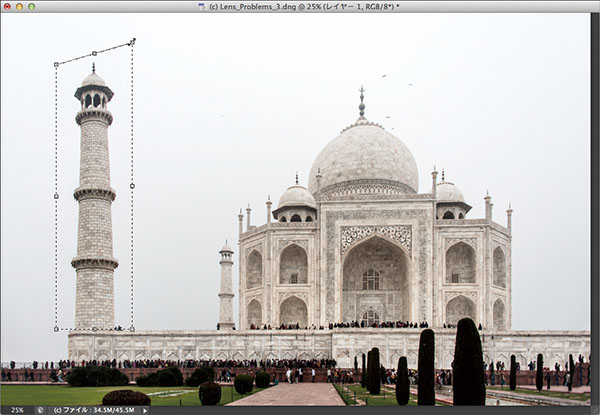Click inside the transform box on the minaret
Image resolution: width=600 pixels, height=415 pixels.
click(94, 200)
